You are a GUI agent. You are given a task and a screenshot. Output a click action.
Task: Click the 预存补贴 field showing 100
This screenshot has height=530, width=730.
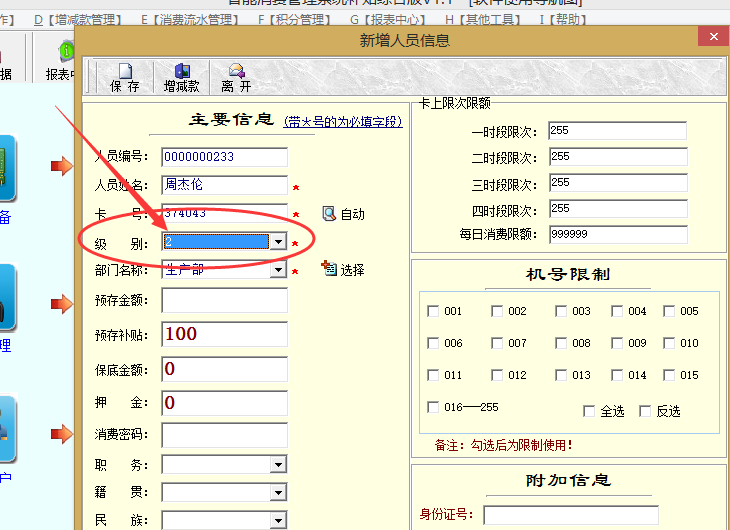[x=224, y=334]
